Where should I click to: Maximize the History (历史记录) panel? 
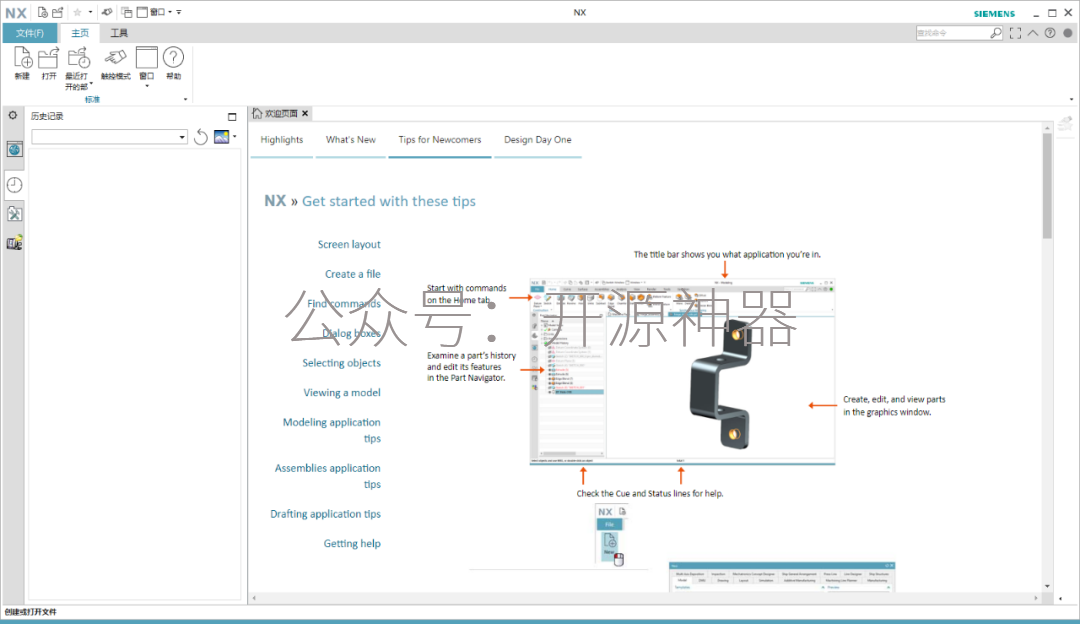(232, 116)
